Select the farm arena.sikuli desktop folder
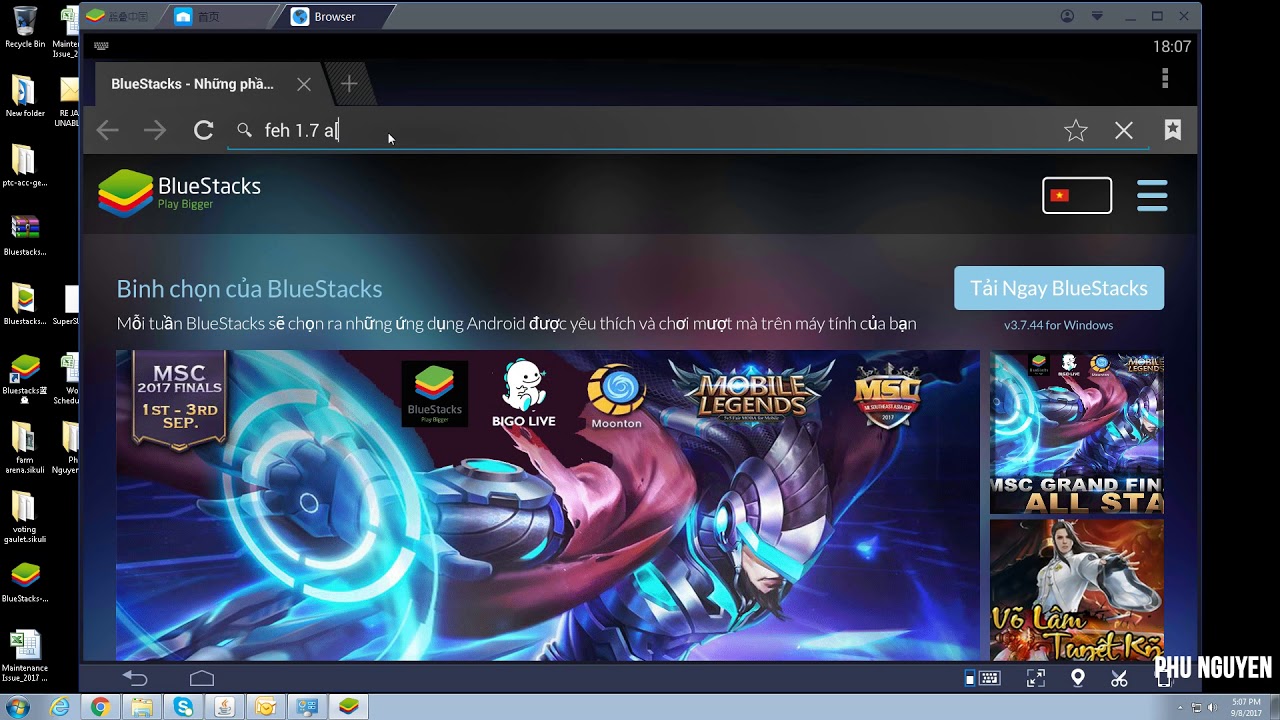1280x720 pixels. pyautogui.click(x=25, y=449)
